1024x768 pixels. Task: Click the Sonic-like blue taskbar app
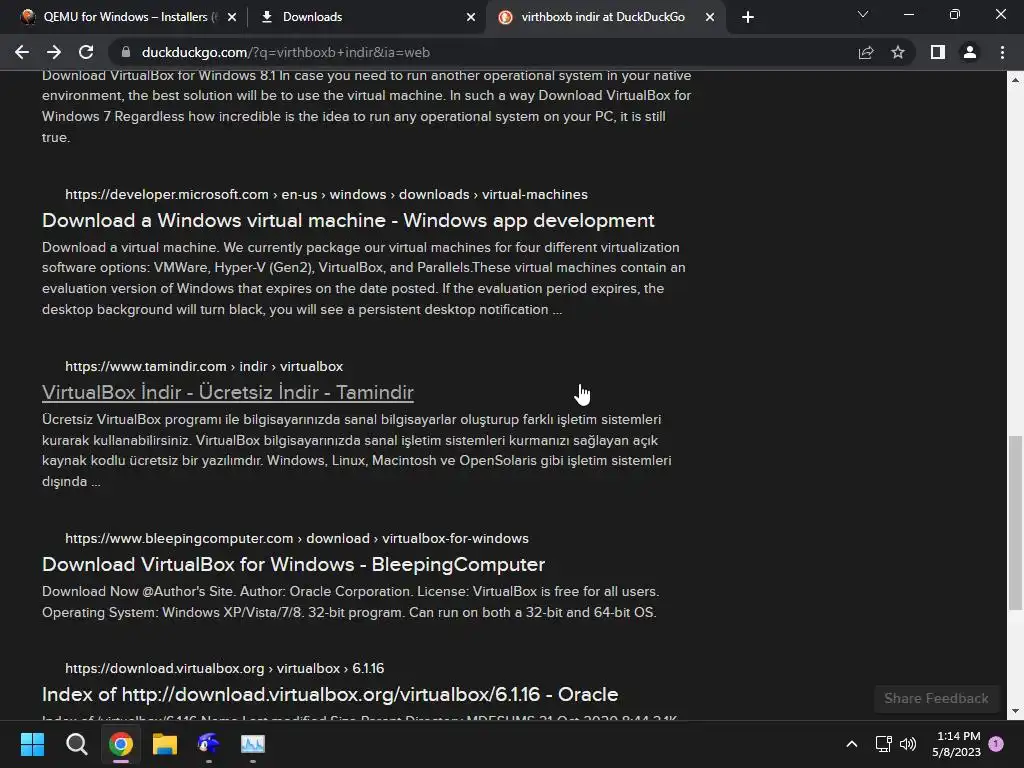click(x=208, y=744)
